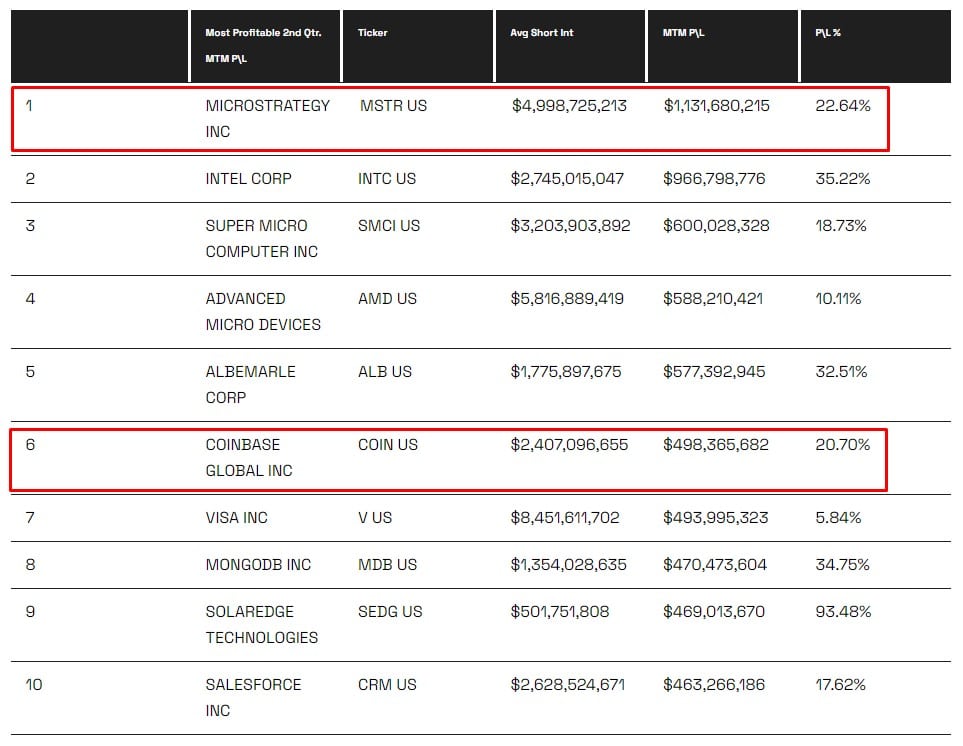
Task: Click the 34.75% cell
Action: click(x=842, y=565)
